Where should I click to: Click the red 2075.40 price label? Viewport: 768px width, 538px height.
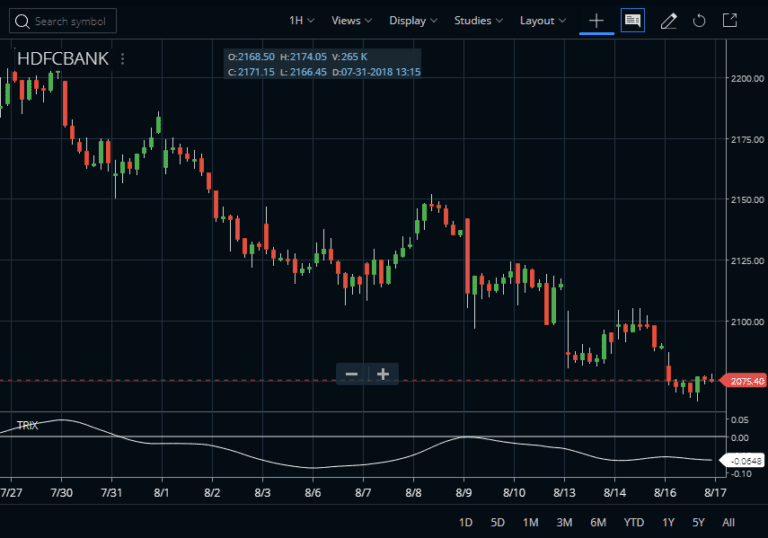747,381
